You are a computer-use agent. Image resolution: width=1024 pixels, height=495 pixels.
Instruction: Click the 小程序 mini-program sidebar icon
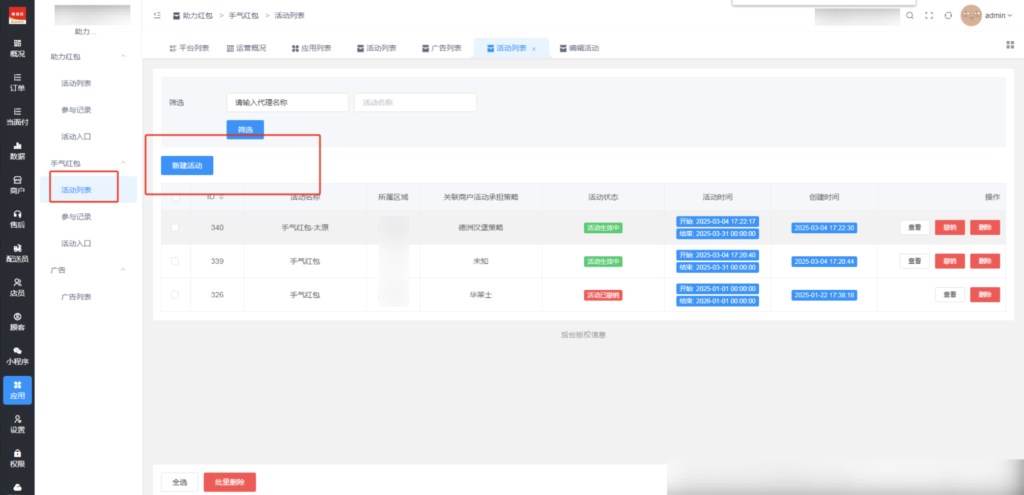click(x=17, y=355)
